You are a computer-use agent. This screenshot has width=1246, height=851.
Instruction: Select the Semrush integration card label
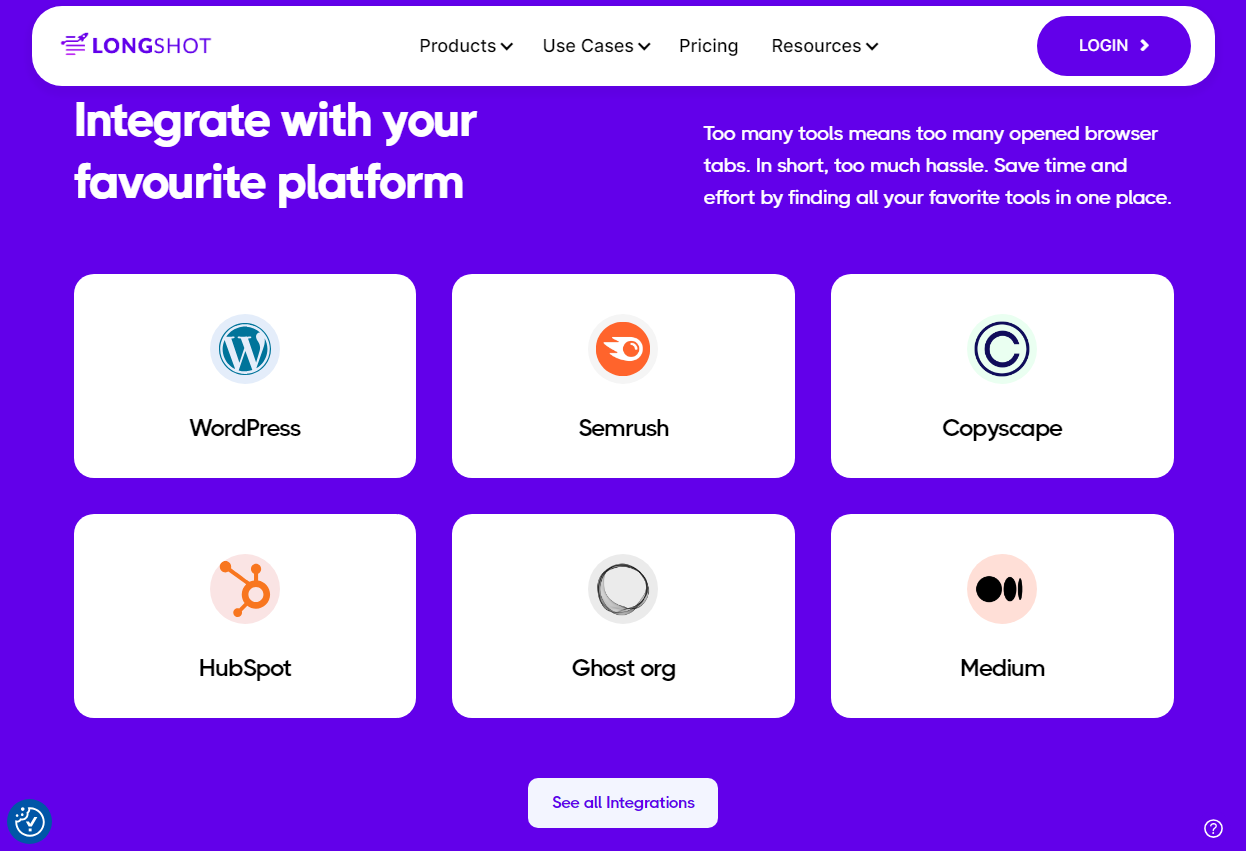coord(623,428)
